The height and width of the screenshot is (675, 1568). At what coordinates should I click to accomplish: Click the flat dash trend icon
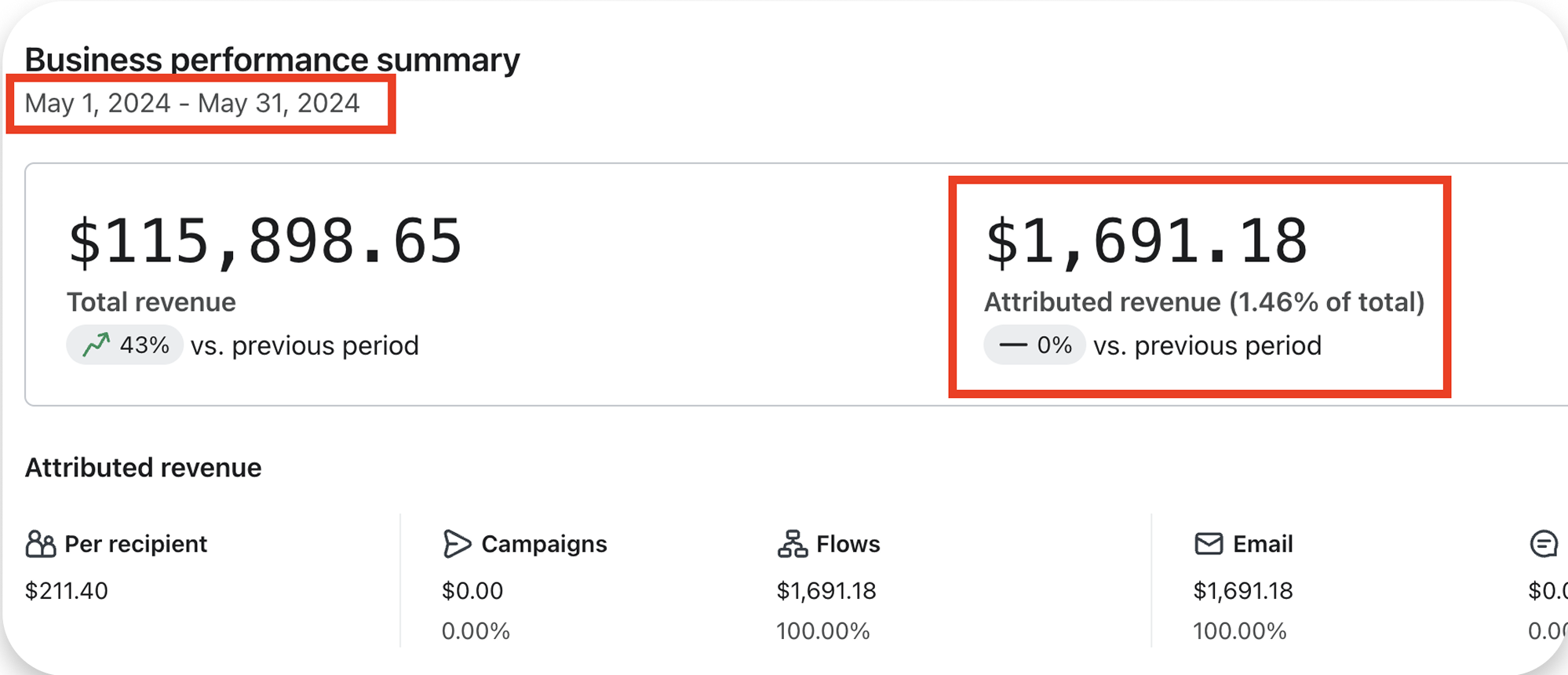(1012, 345)
